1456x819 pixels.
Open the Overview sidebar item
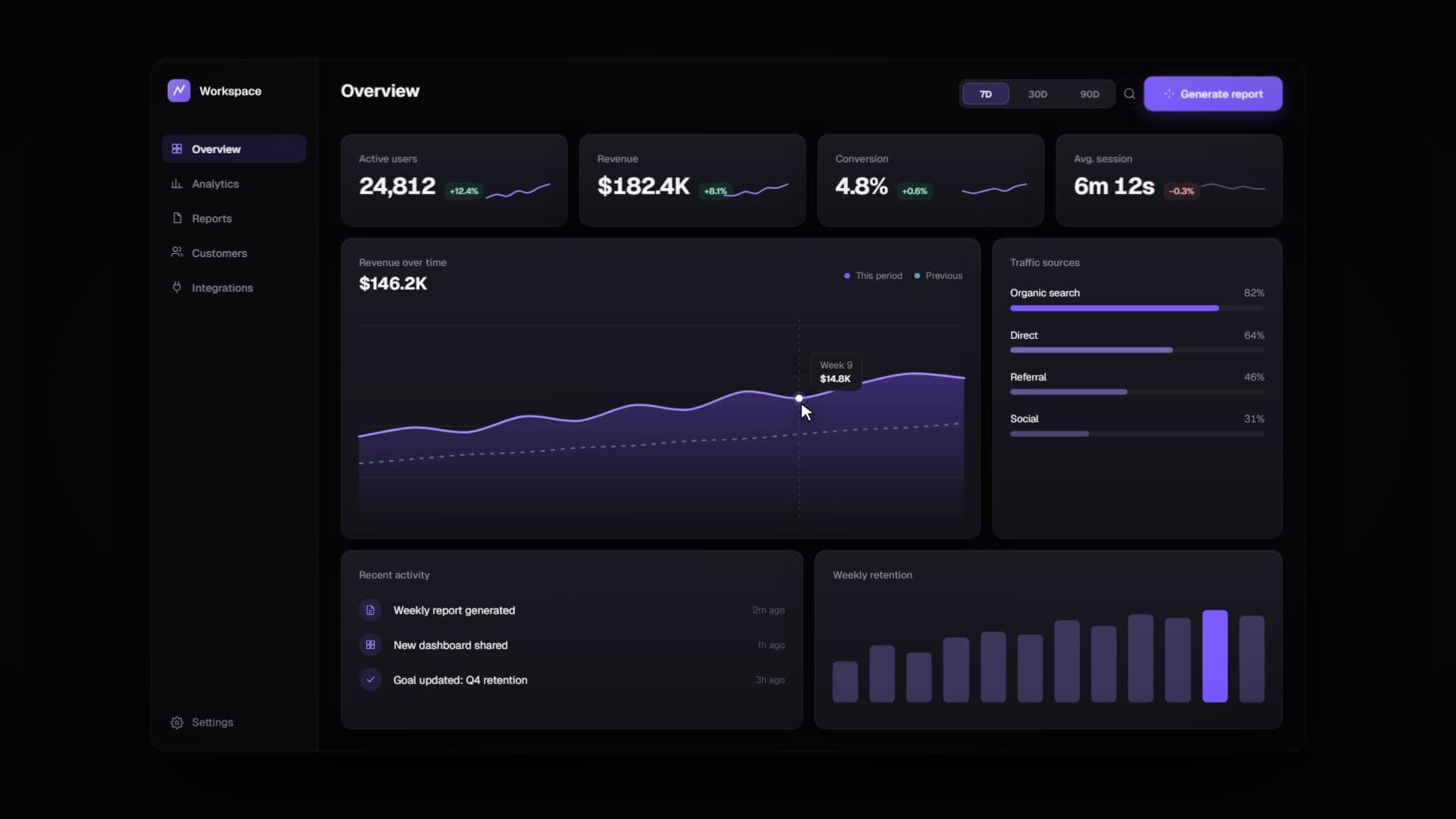(234, 149)
